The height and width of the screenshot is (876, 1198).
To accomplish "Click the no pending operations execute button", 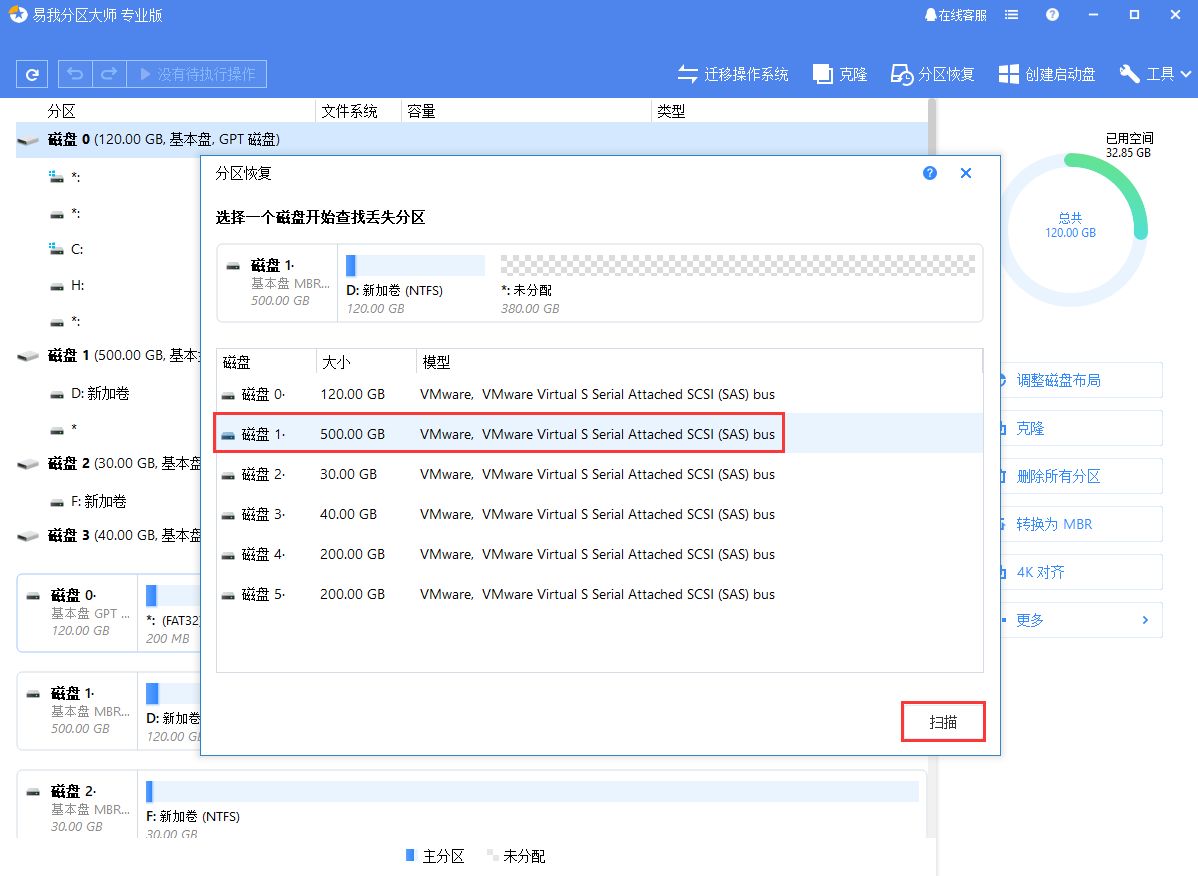I will (x=197, y=74).
